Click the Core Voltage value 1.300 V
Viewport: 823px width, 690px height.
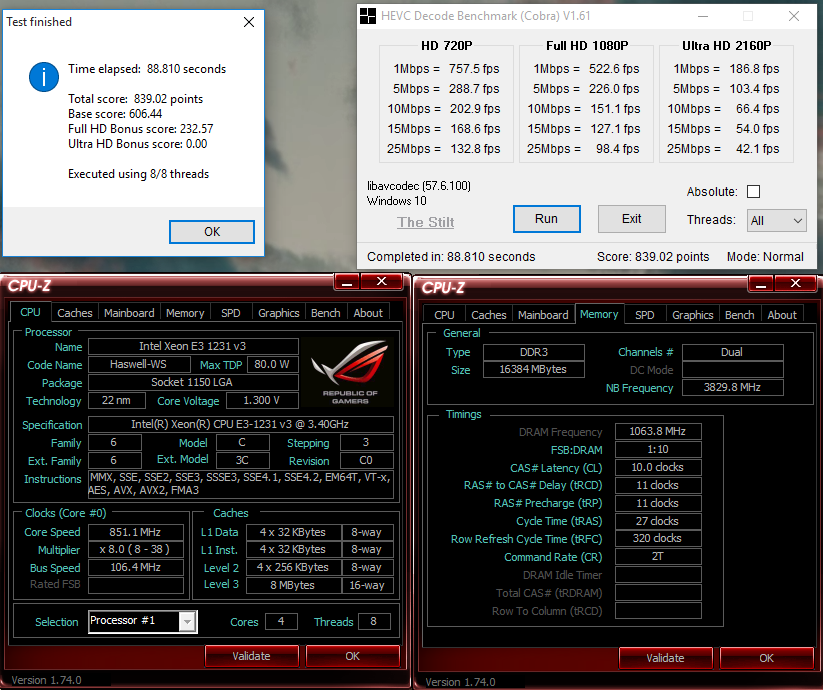262,400
